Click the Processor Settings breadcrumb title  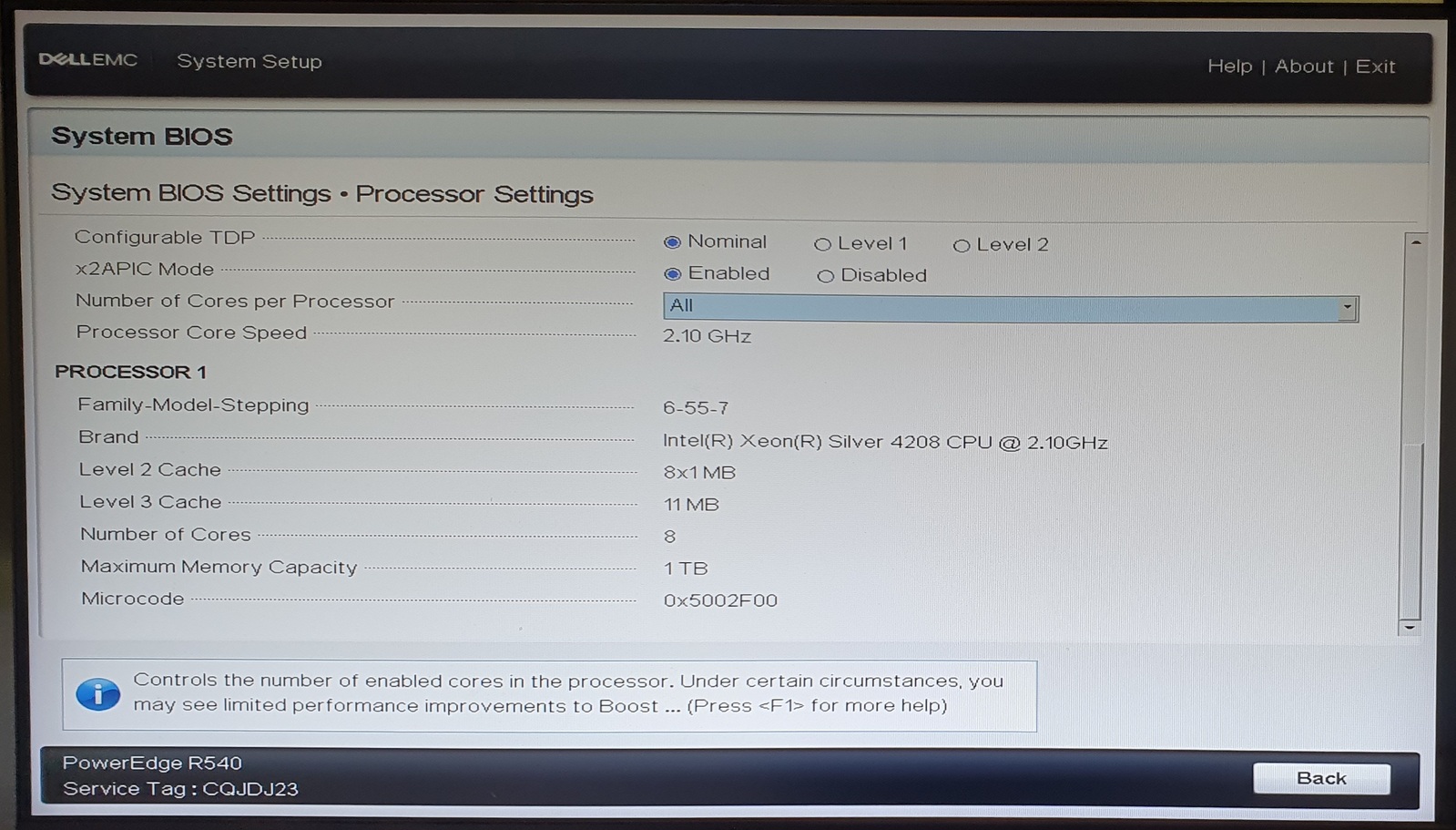tap(474, 194)
